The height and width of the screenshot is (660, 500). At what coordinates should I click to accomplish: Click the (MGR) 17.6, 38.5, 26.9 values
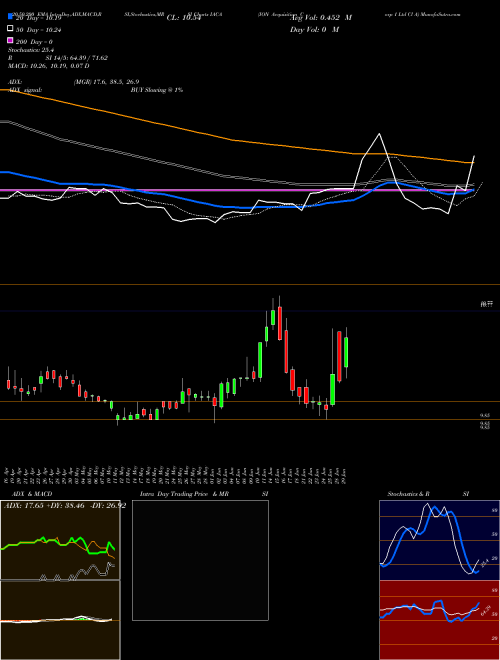(106, 82)
